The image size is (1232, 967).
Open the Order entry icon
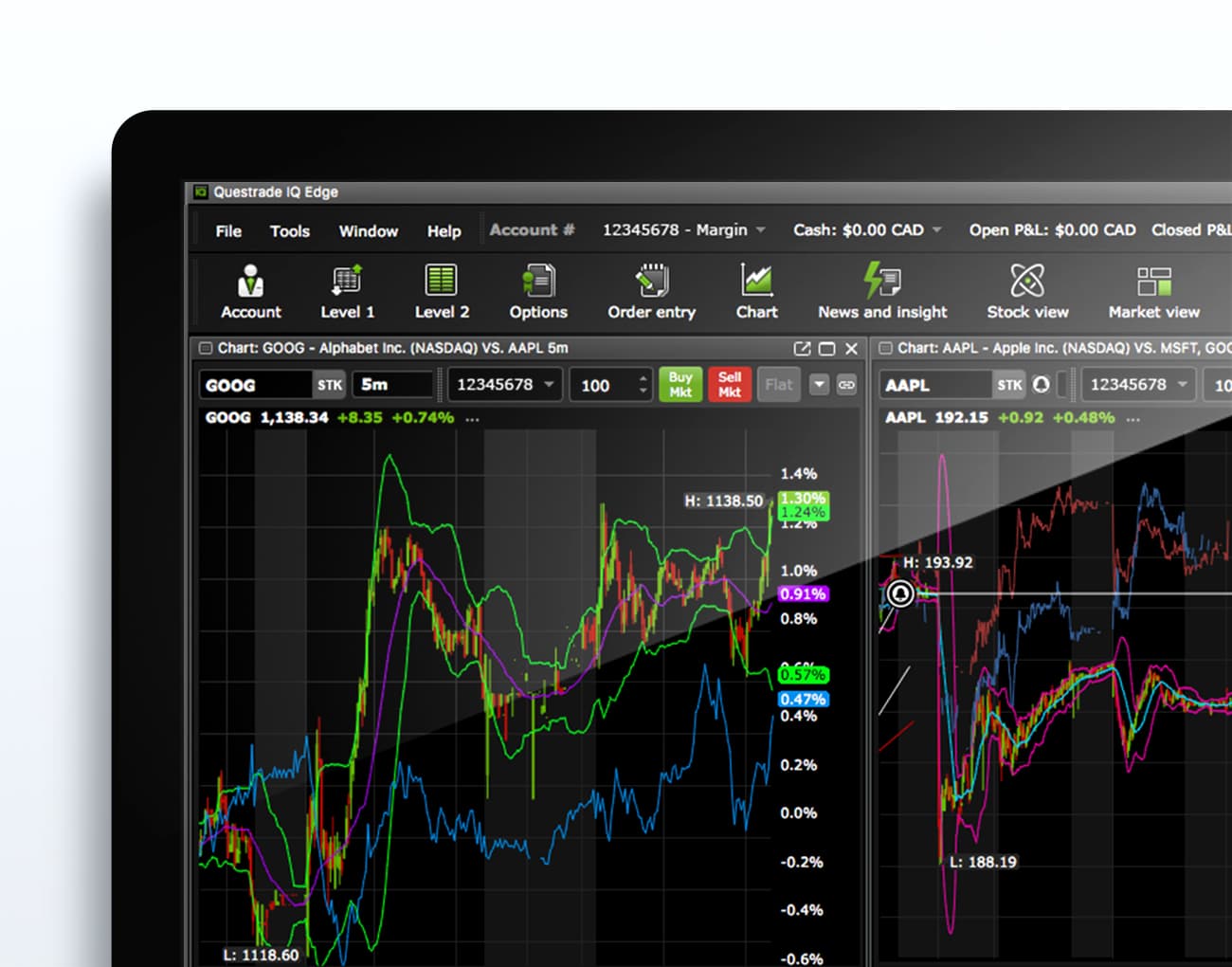pyautogui.click(x=651, y=289)
